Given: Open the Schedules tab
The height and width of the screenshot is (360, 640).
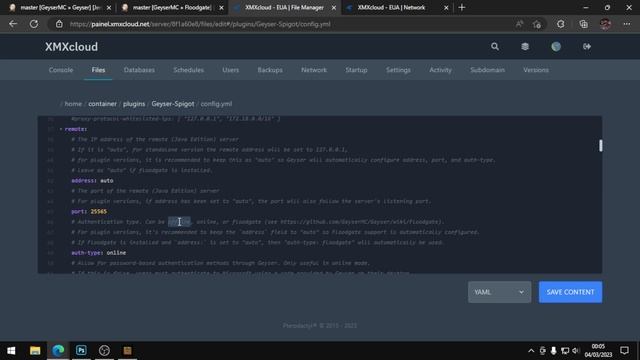Looking at the screenshot, I should [189, 70].
